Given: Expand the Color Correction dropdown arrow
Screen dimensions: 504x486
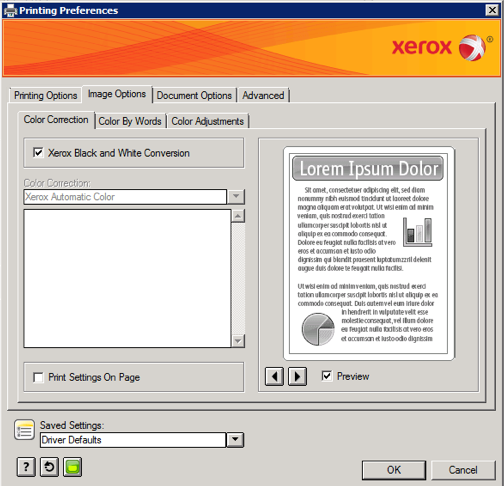Looking at the screenshot, I should [x=236, y=197].
